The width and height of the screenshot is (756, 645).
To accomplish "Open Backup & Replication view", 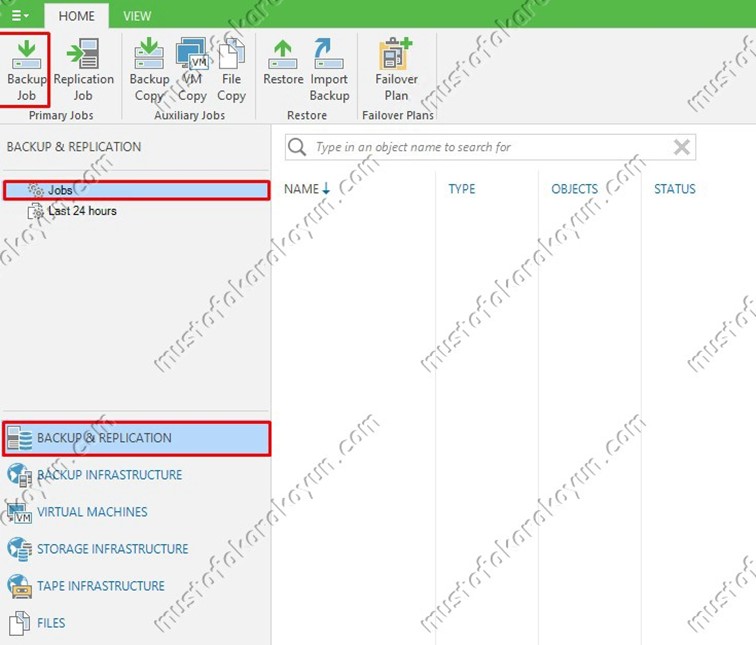I will (136, 438).
